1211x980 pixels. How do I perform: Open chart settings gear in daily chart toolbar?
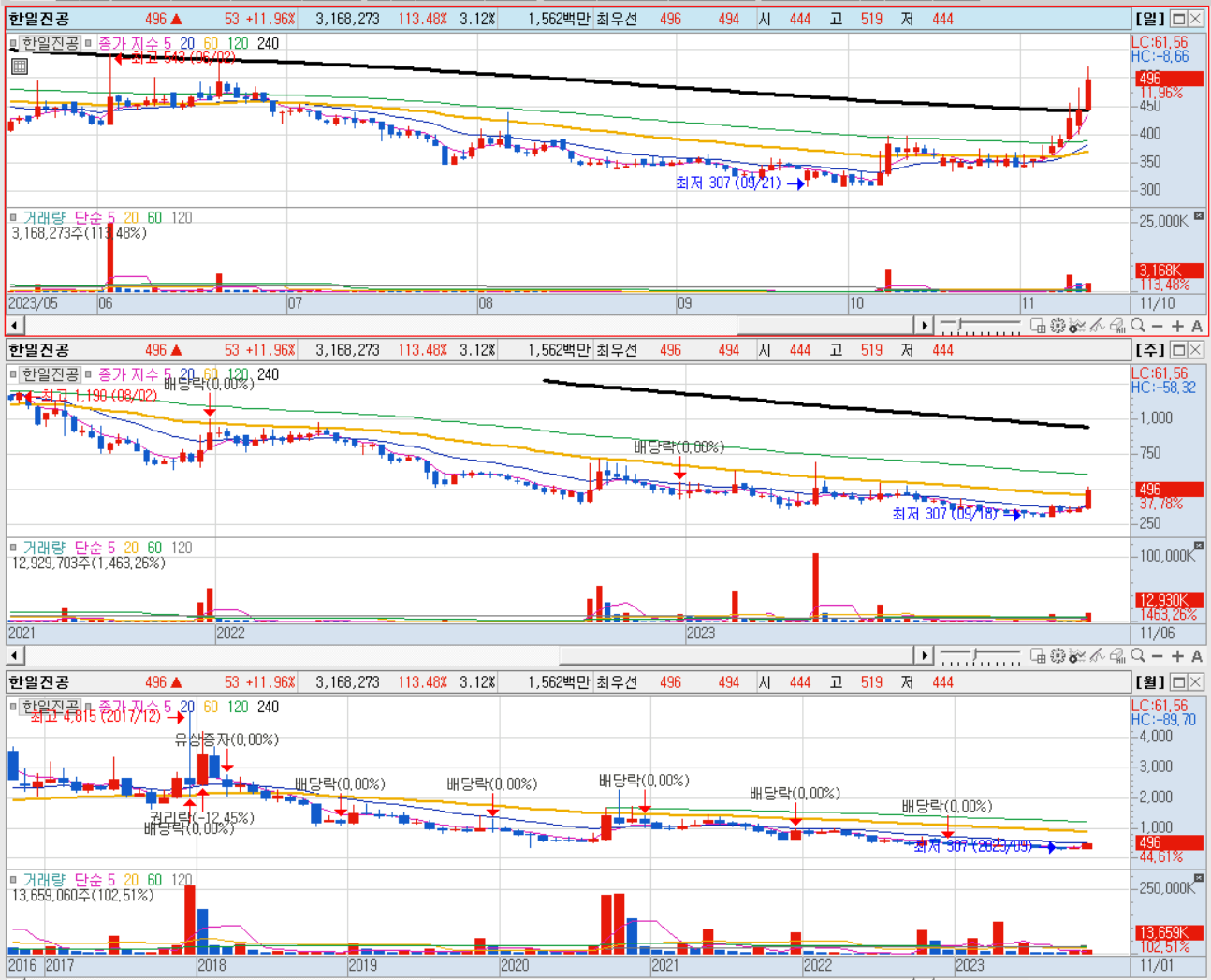tap(1058, 326)
